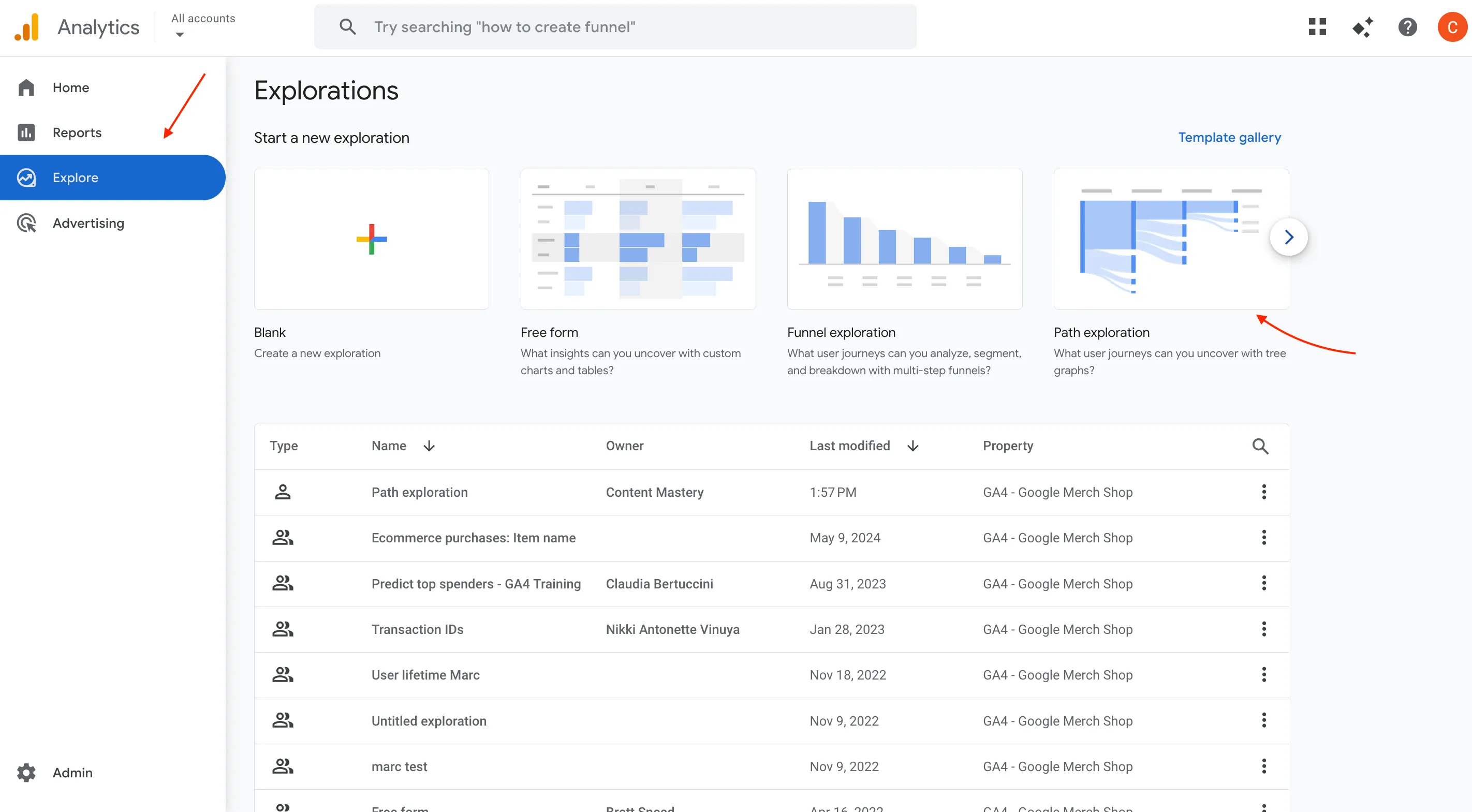
Task: Open the help question mark icon
Action: [x=1407, y=27]
